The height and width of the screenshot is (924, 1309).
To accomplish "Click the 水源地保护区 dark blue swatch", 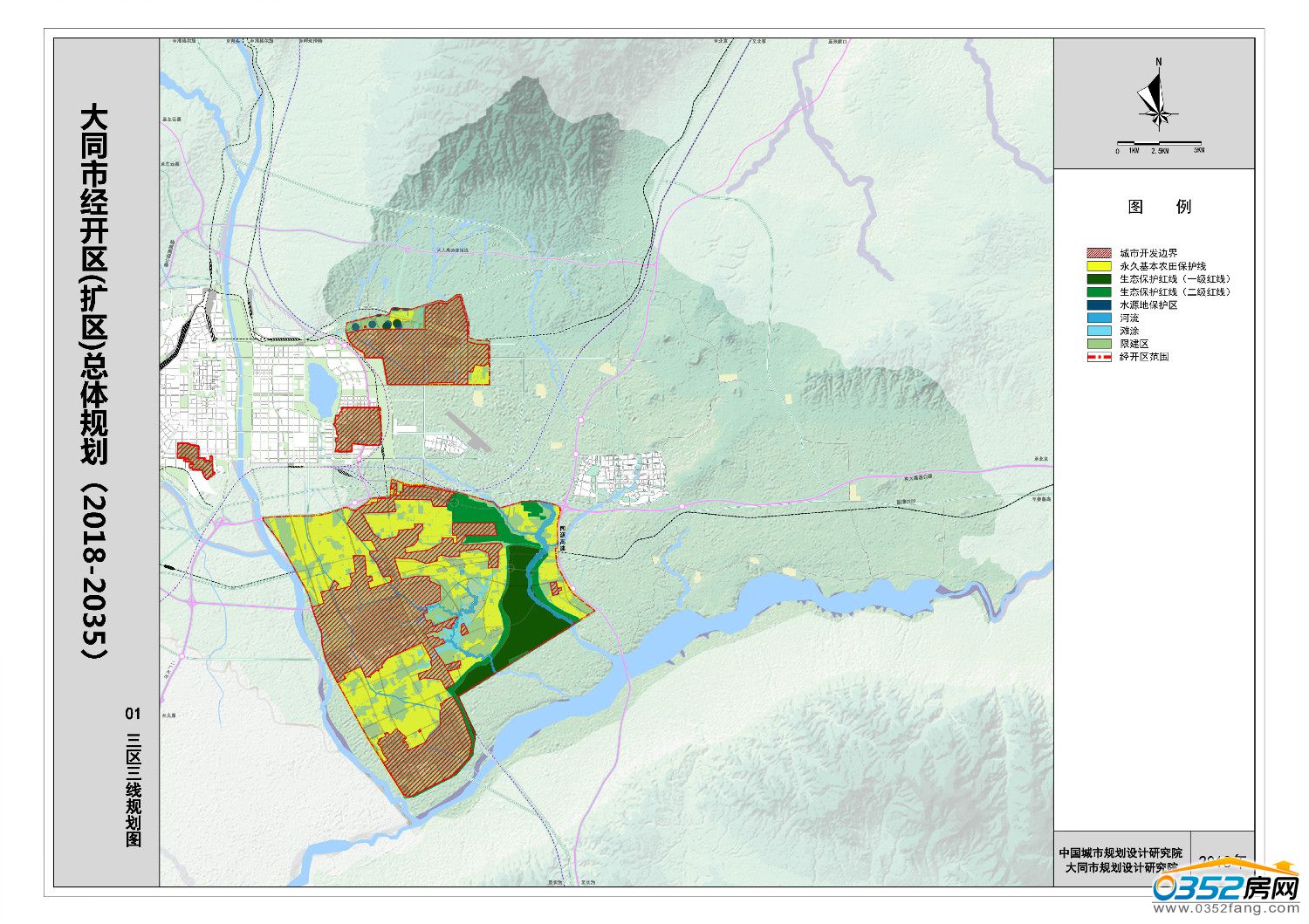I will (x=1099, y=305).
